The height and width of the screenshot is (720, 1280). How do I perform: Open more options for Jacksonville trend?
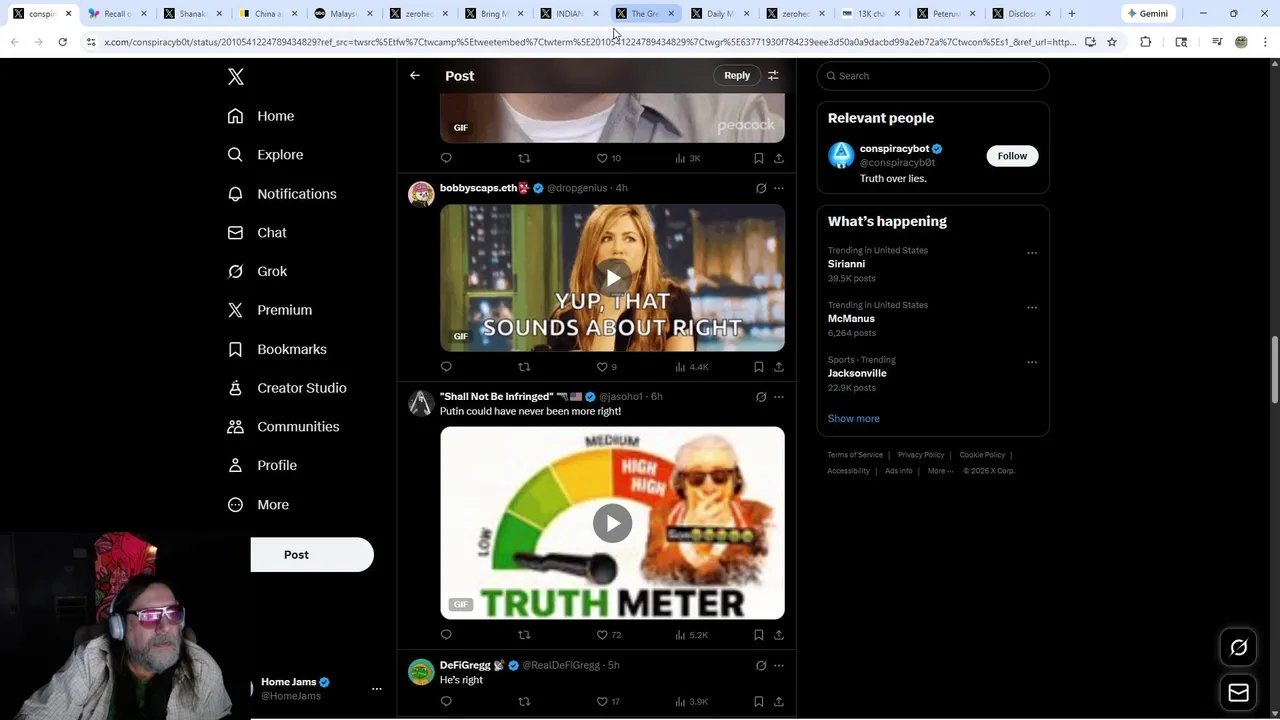pyautogui.click(x=1032, y=362)
